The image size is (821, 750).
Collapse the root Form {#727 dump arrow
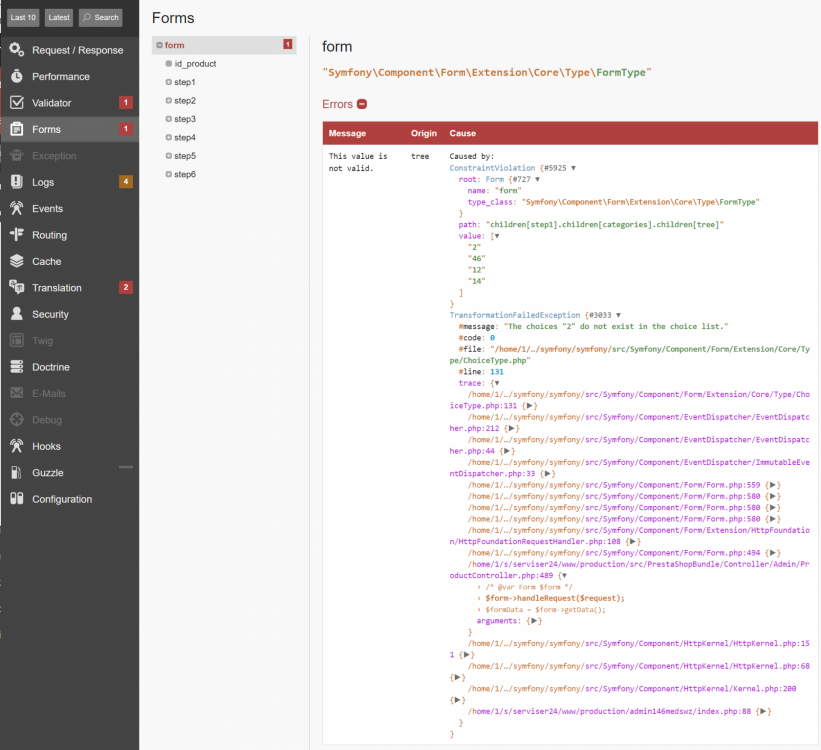[x=537, y=179]
